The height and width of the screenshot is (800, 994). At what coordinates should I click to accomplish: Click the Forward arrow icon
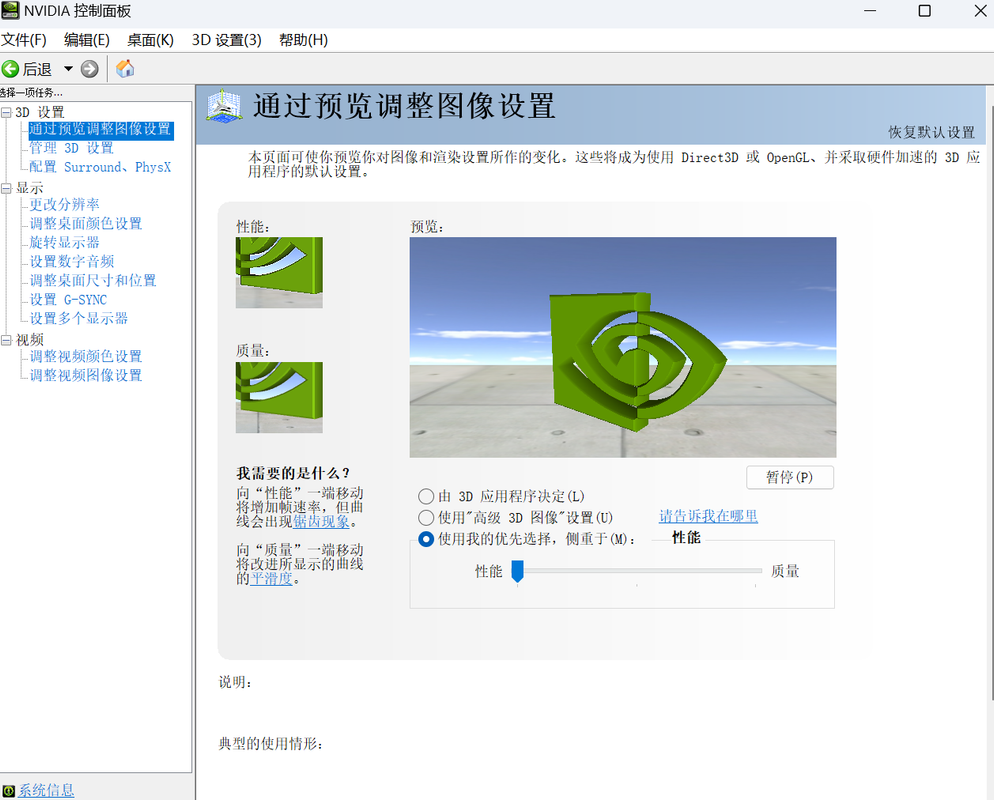click(90, 68)
